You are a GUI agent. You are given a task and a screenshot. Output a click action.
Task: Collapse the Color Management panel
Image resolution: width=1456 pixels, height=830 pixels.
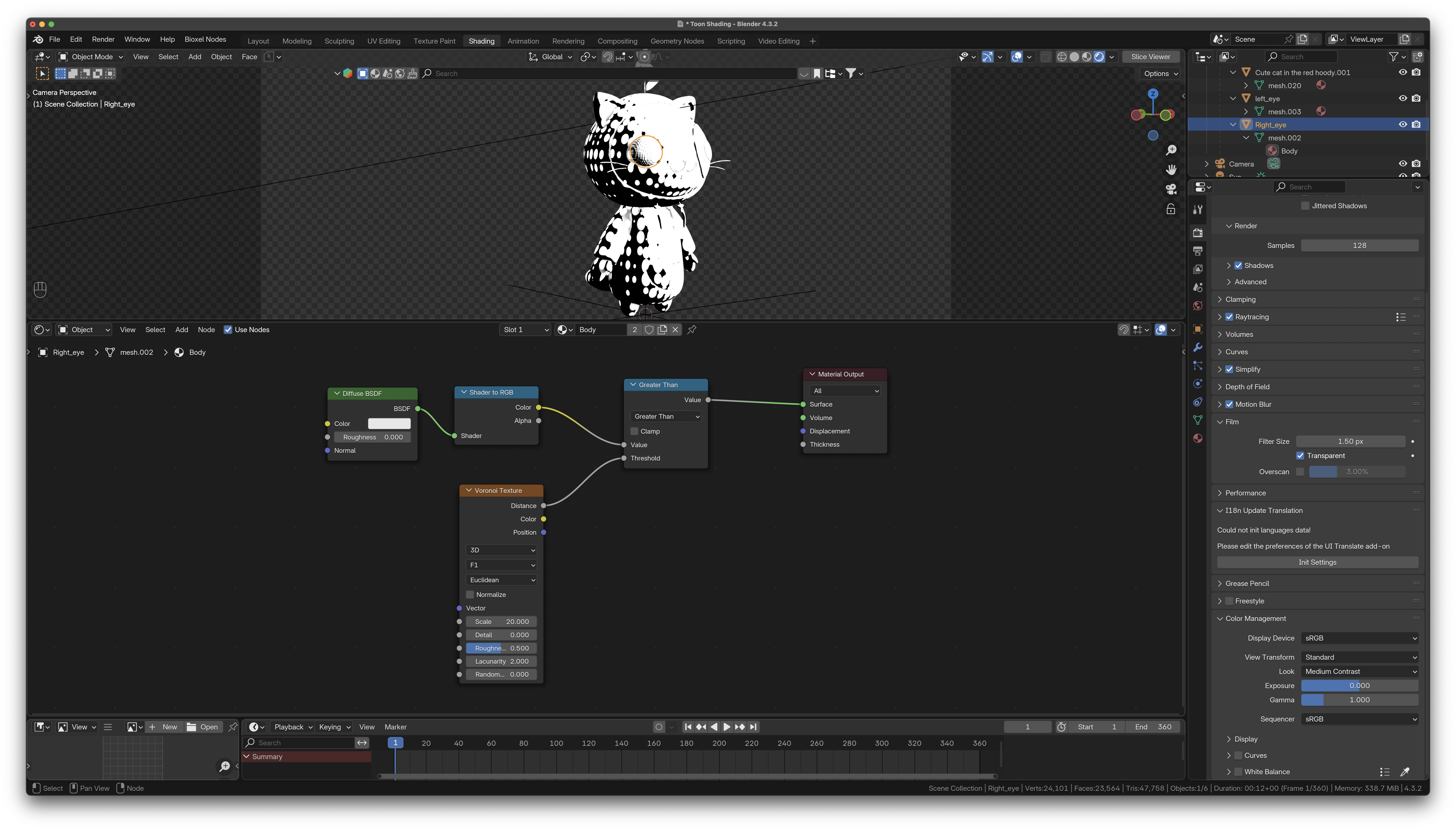[1255, 618]
